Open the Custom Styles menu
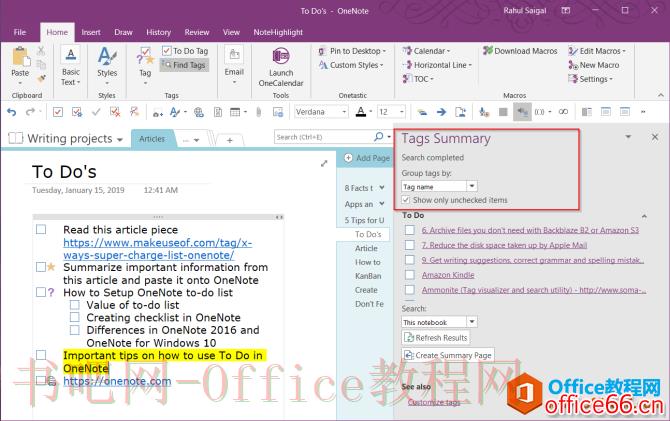Screen dimensions: 670x421 [x=351, y=65]
